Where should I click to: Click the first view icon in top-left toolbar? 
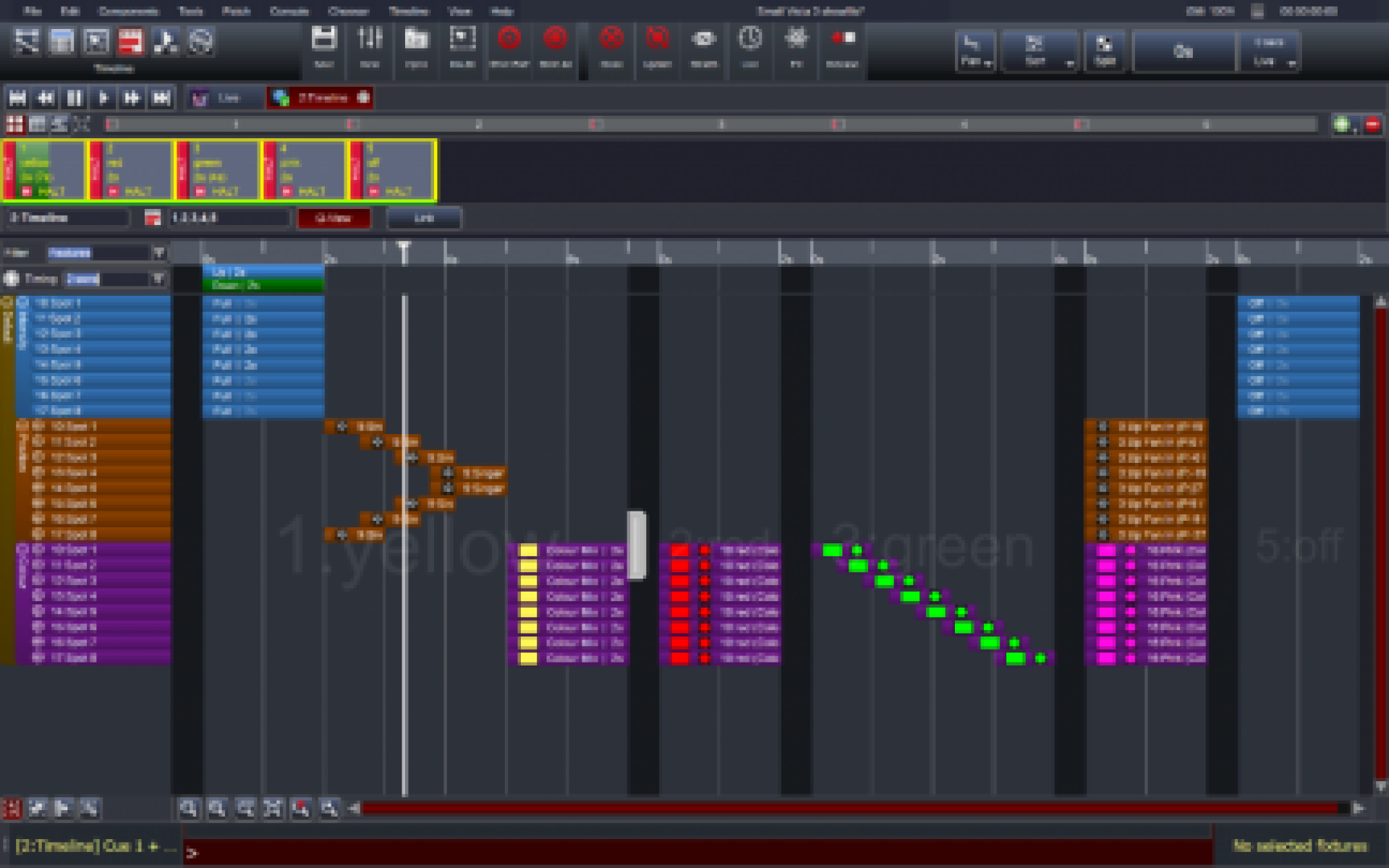click(27, 41)
